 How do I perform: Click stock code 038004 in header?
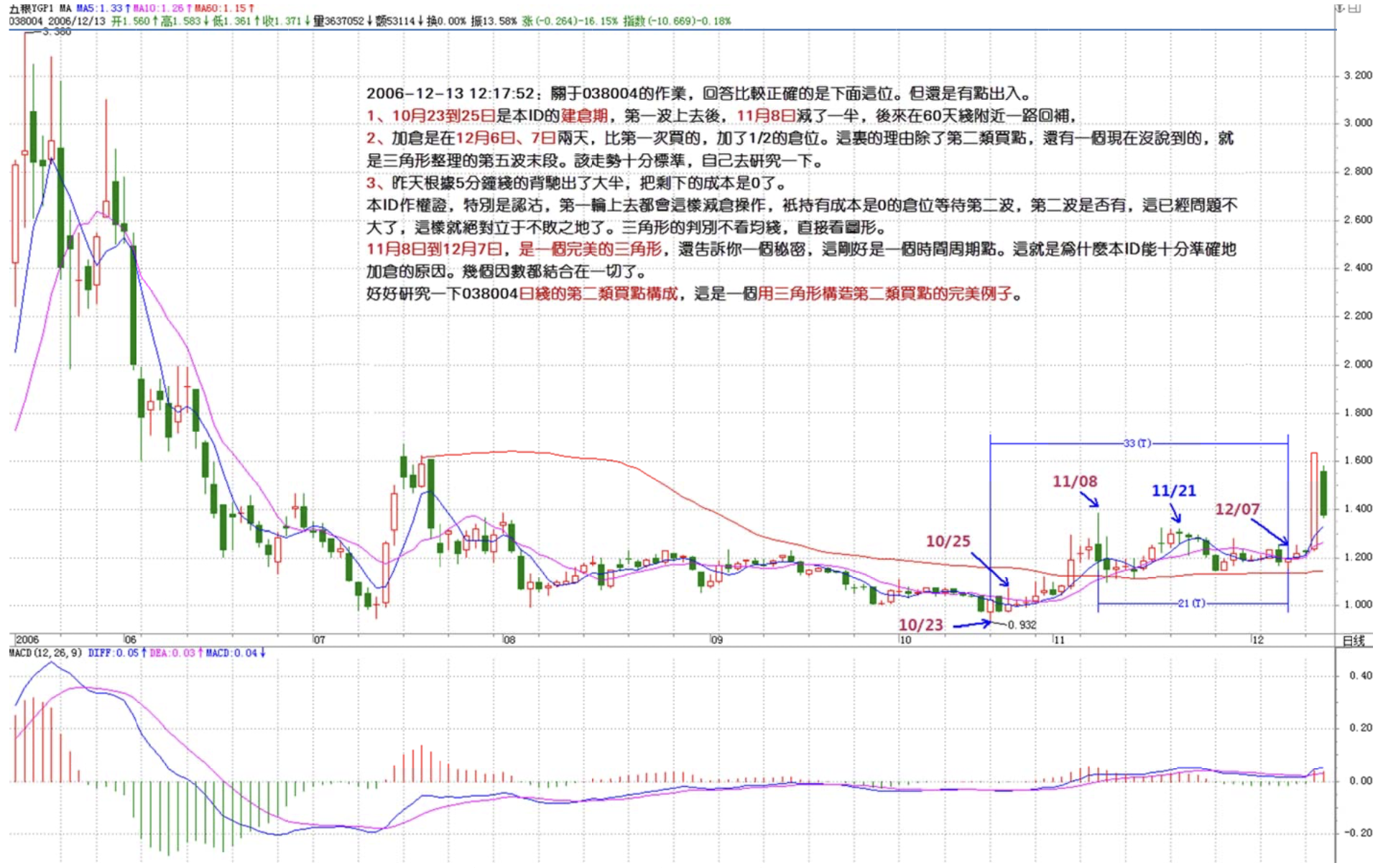tap(25, 21)
